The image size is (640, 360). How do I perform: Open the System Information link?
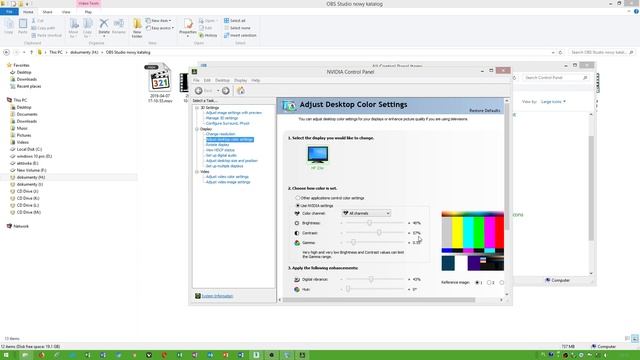(218, 296)
